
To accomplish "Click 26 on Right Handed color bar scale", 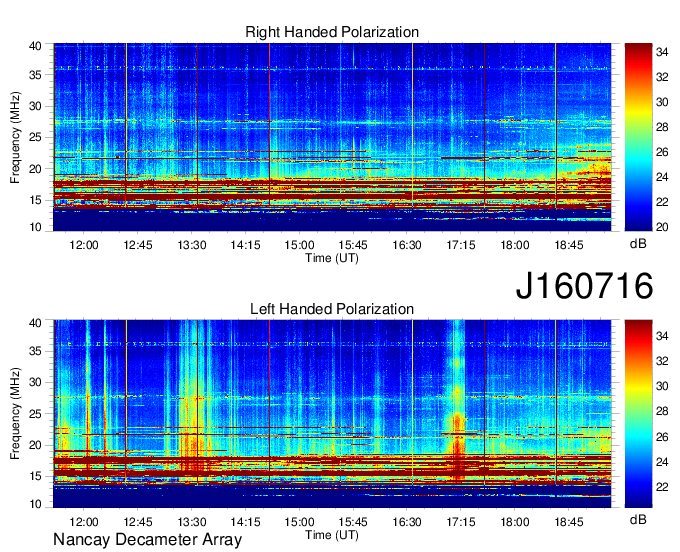I will (x=662, y=152).
